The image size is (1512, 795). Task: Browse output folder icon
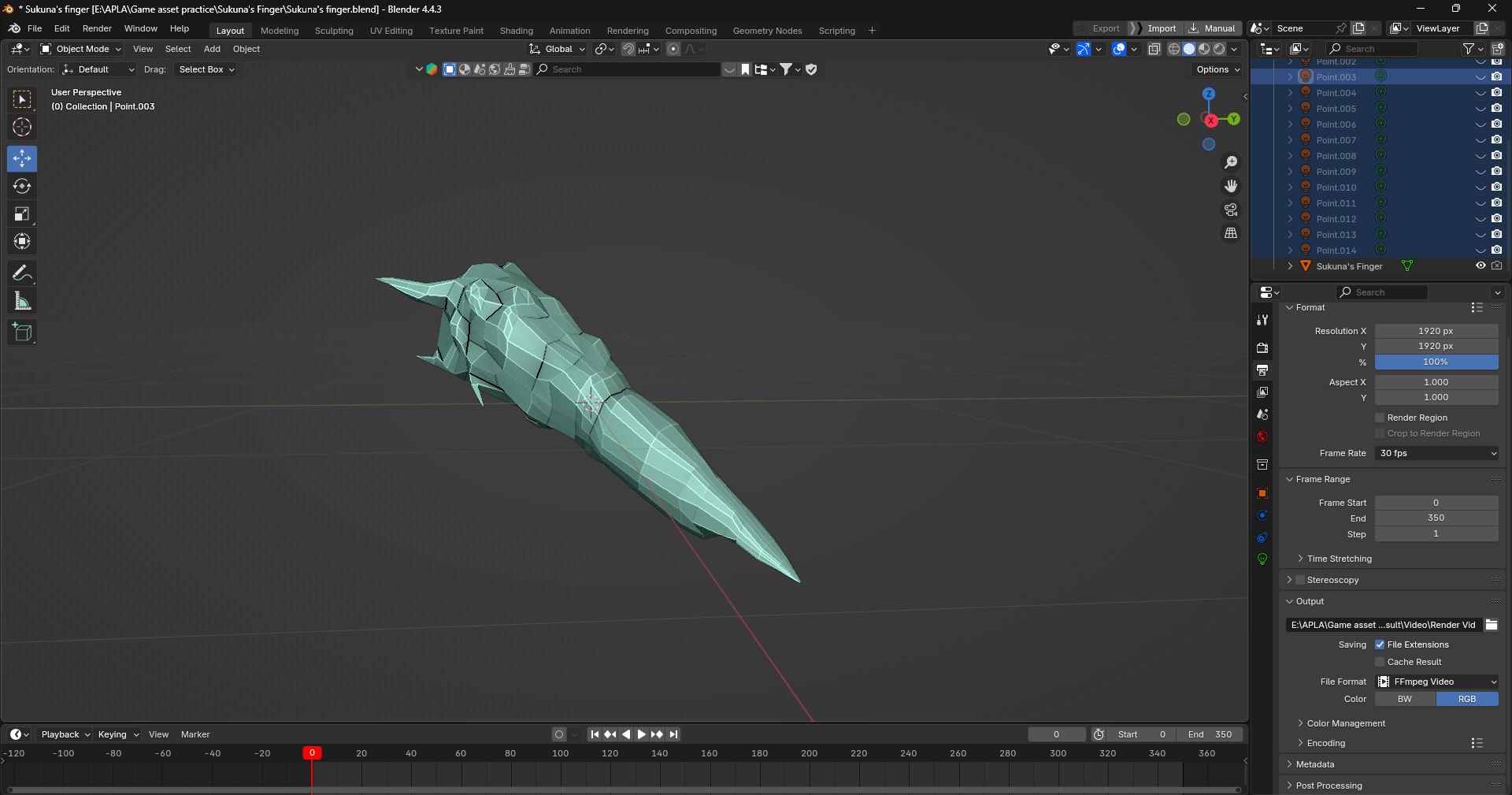pyautogui.click(x=1492, y=625)
